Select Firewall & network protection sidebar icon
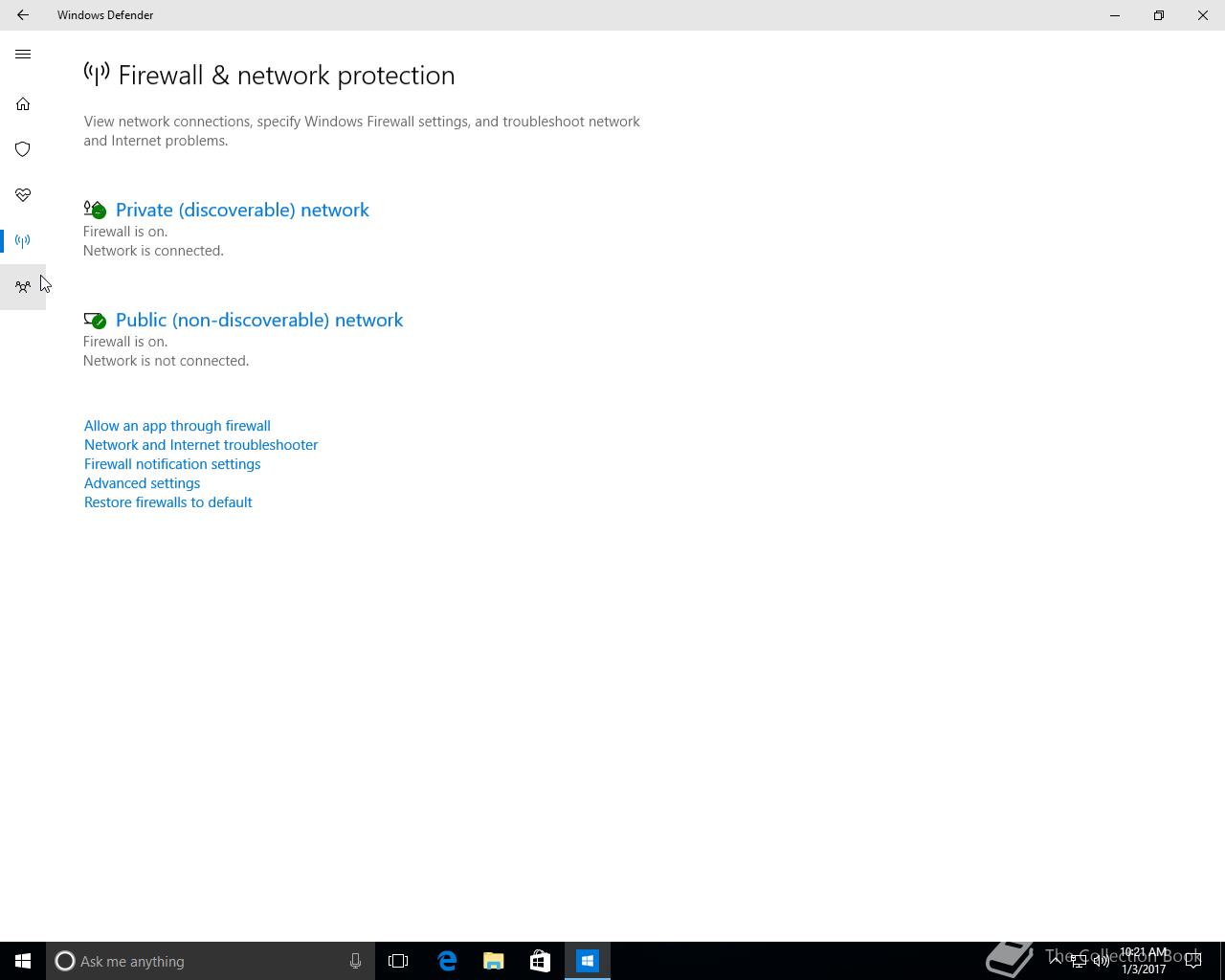The width and height of the screenshot is (1225, 980). (23, 241)
